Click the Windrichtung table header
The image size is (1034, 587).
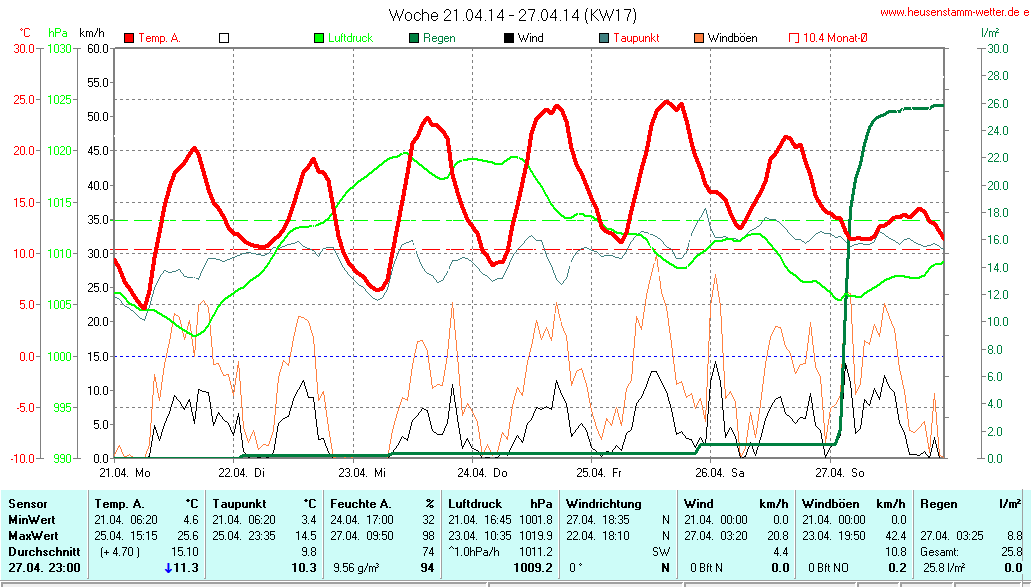tap(601, 504)
